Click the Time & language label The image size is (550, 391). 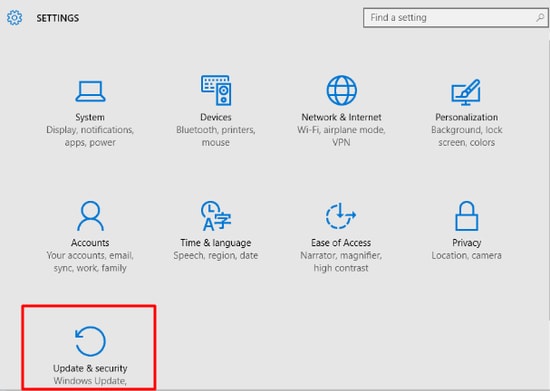(x=216, y=243)
